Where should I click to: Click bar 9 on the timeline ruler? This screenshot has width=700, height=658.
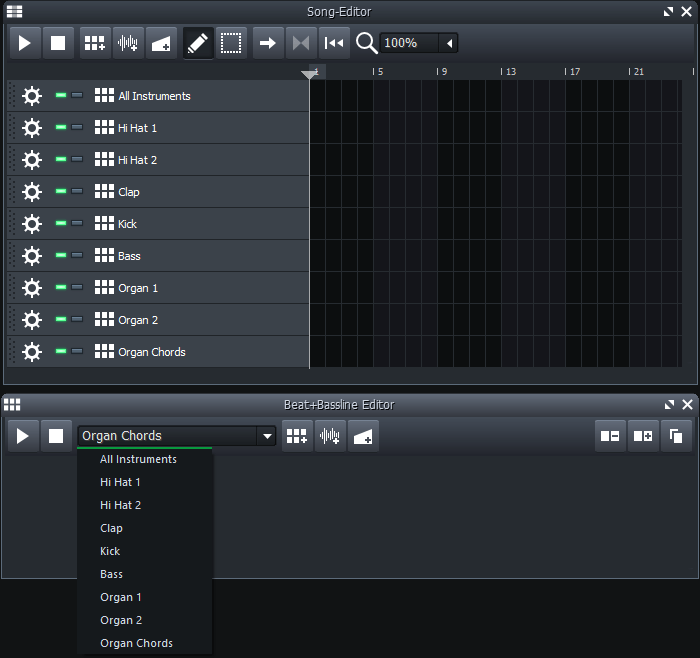tap(444, 72)
